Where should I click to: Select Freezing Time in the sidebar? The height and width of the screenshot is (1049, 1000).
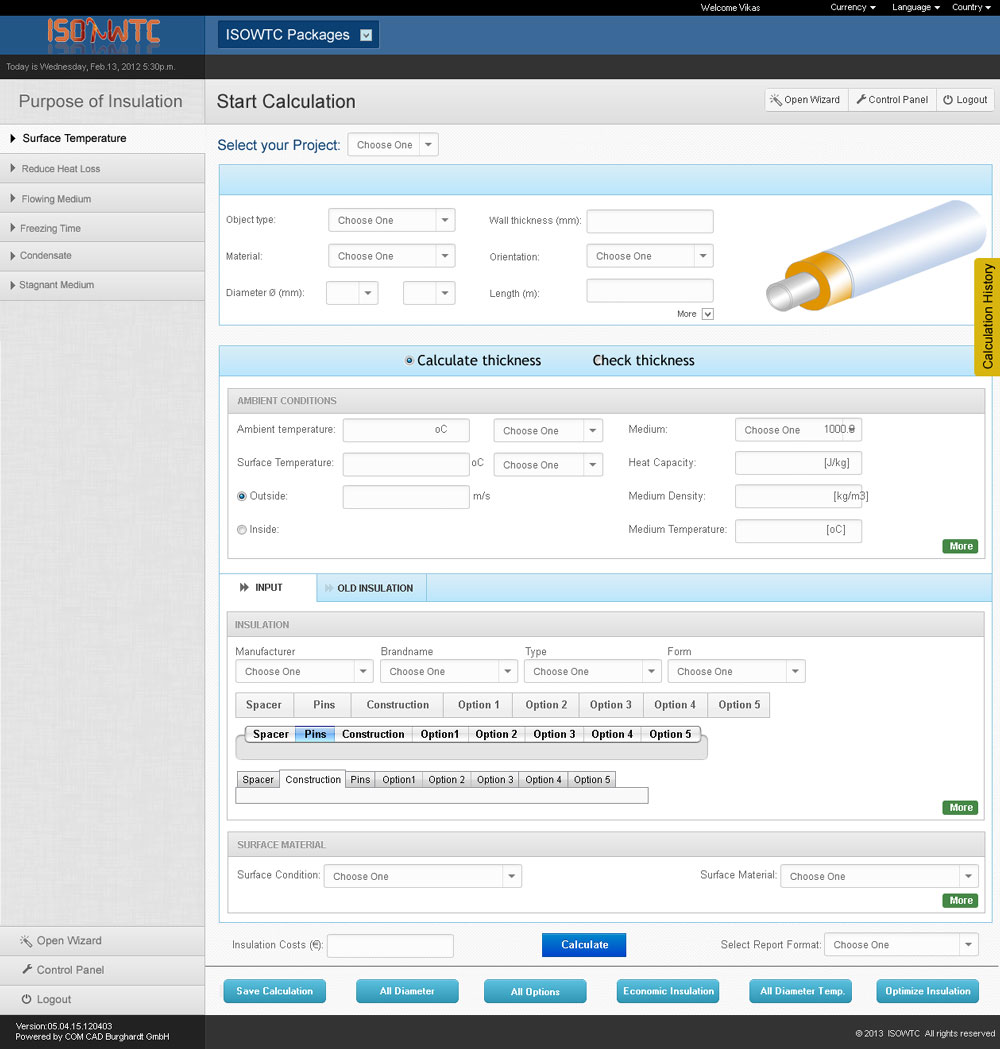(x=102, y=228)
